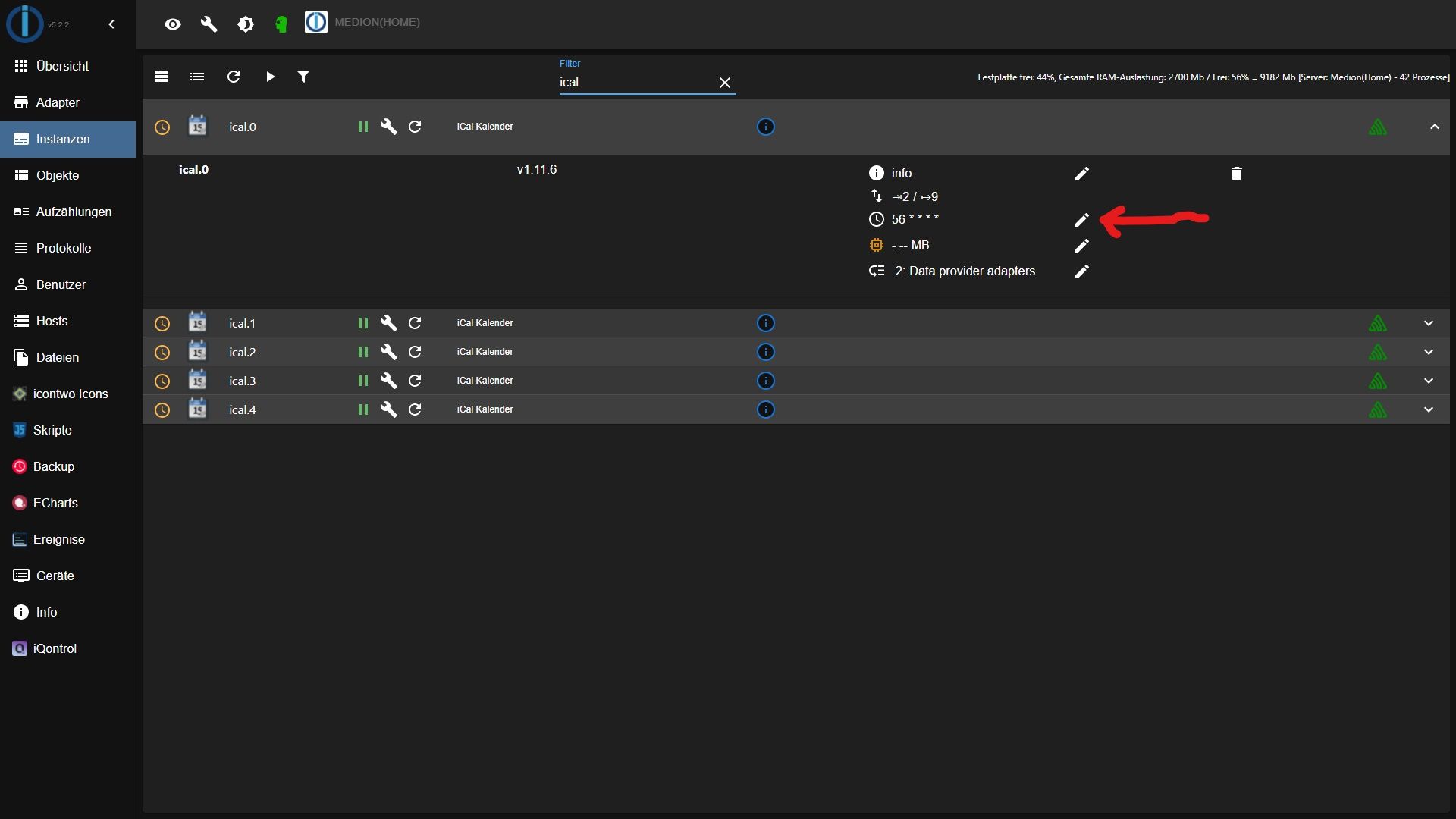Screen dimensions: 1456x819
Task: Pause the ical.3 instance
Action: click(x=363, y=381)
